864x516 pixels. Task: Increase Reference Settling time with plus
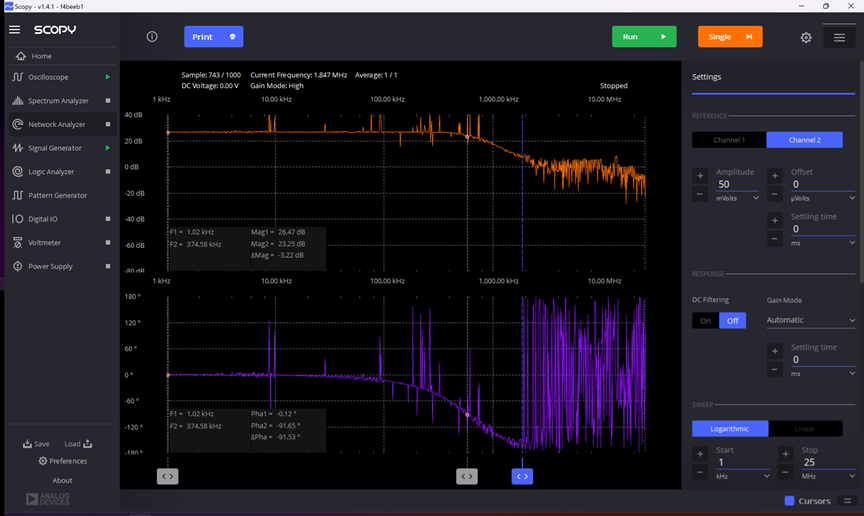[775, 221]
